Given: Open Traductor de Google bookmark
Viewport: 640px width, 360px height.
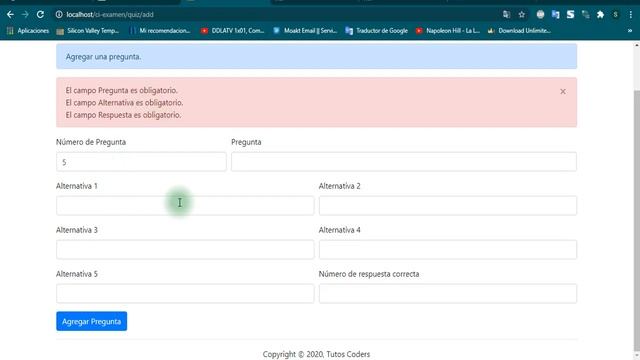Looking at the screenshot, I should [377, 31].
